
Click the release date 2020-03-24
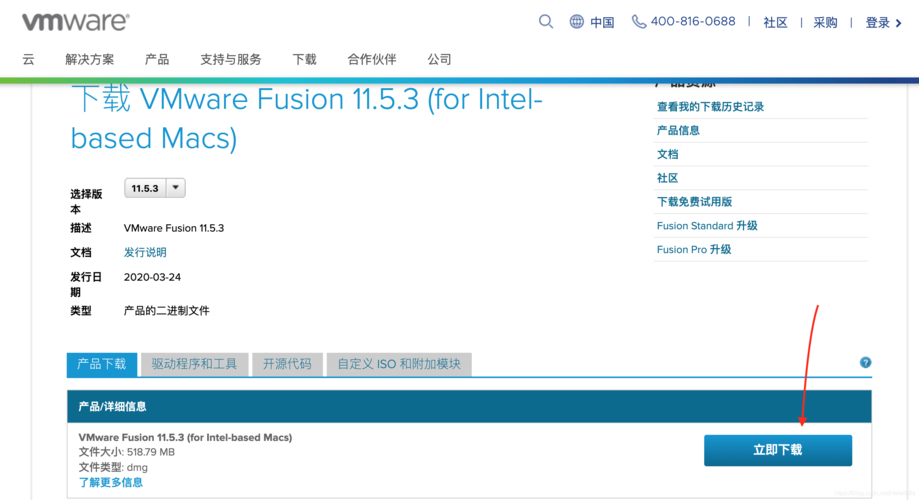[152, 277]
